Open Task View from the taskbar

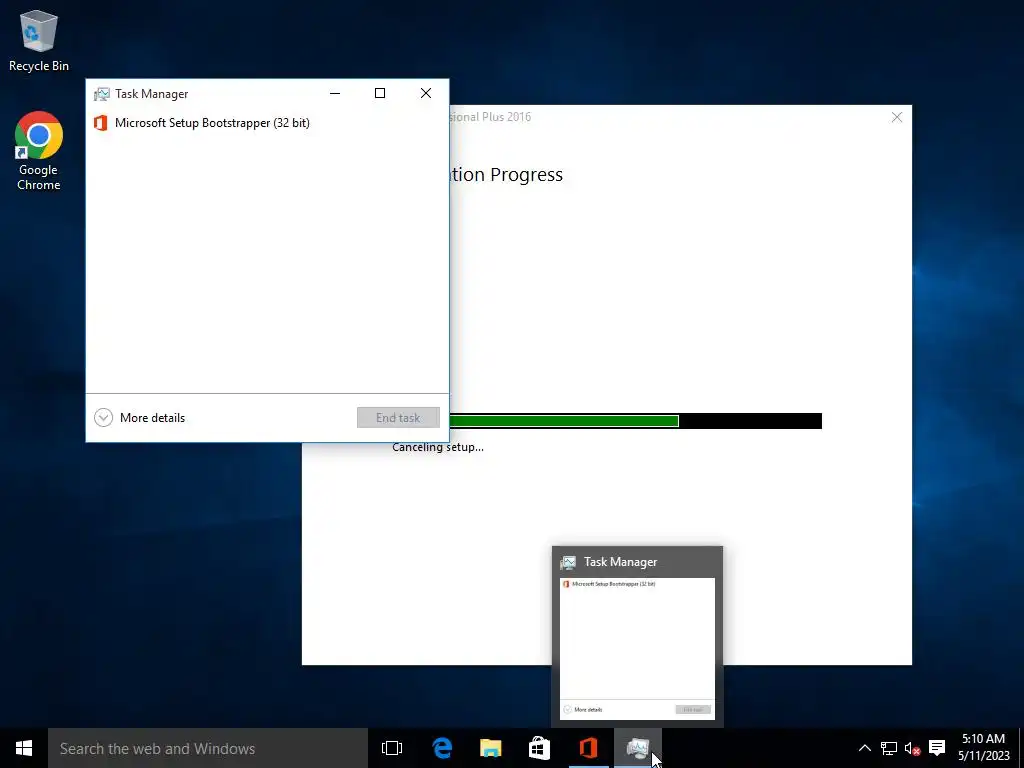[392, 748]
